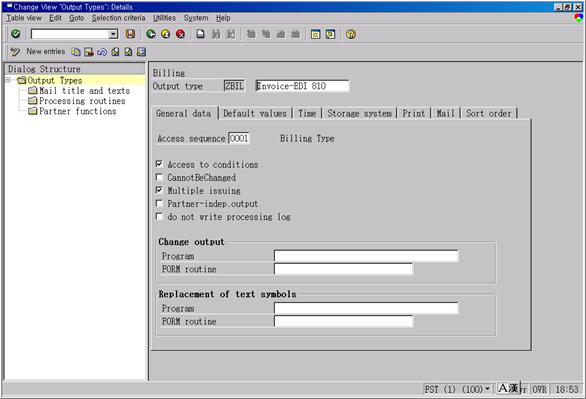The width and height of the screenshot is (586, 399).
Task: Switch to the Mail tab
Action: (x=445, y=113)
